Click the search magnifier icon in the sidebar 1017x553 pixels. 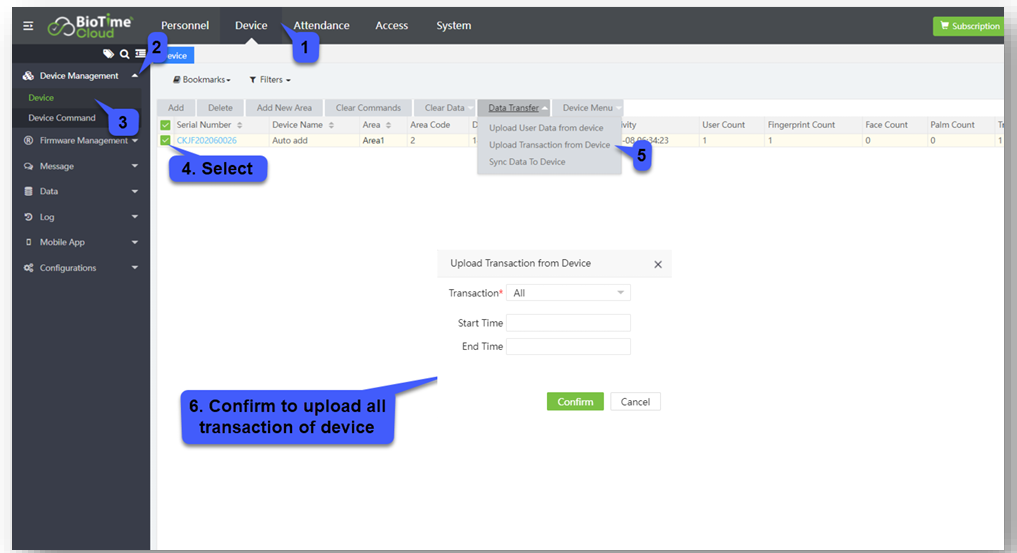tap(124, 54)
